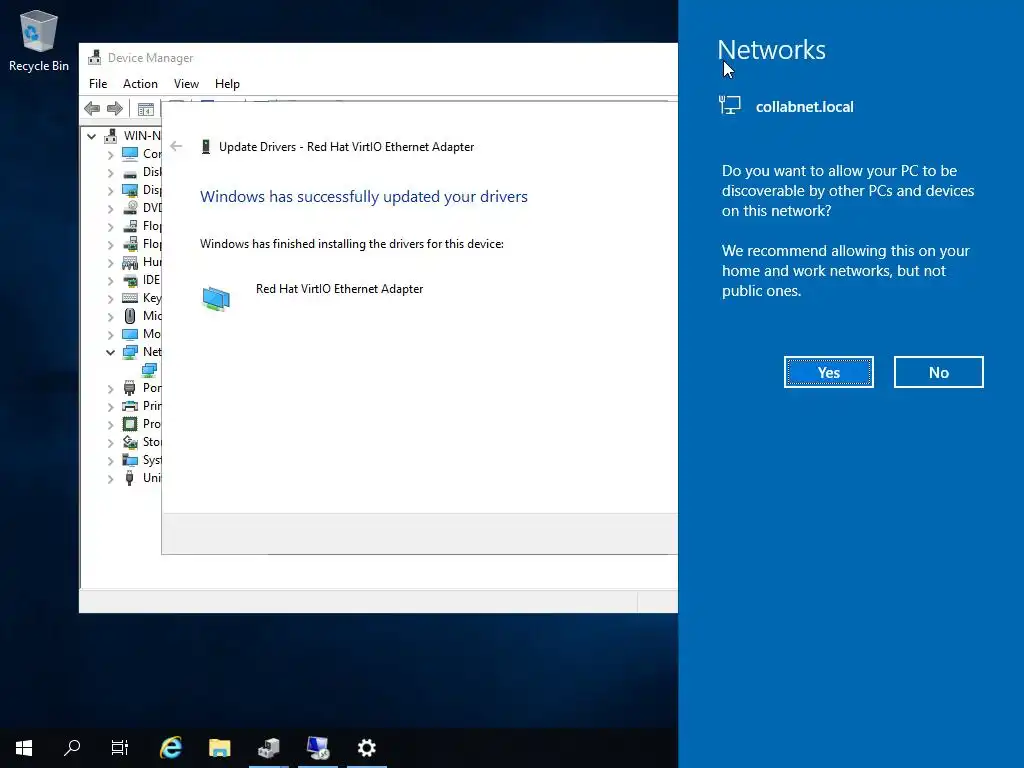Image resolution: width=1024 pixels, height=768 pixels.
Task: Click the first Floppy category icon
Action: point(130,226)
